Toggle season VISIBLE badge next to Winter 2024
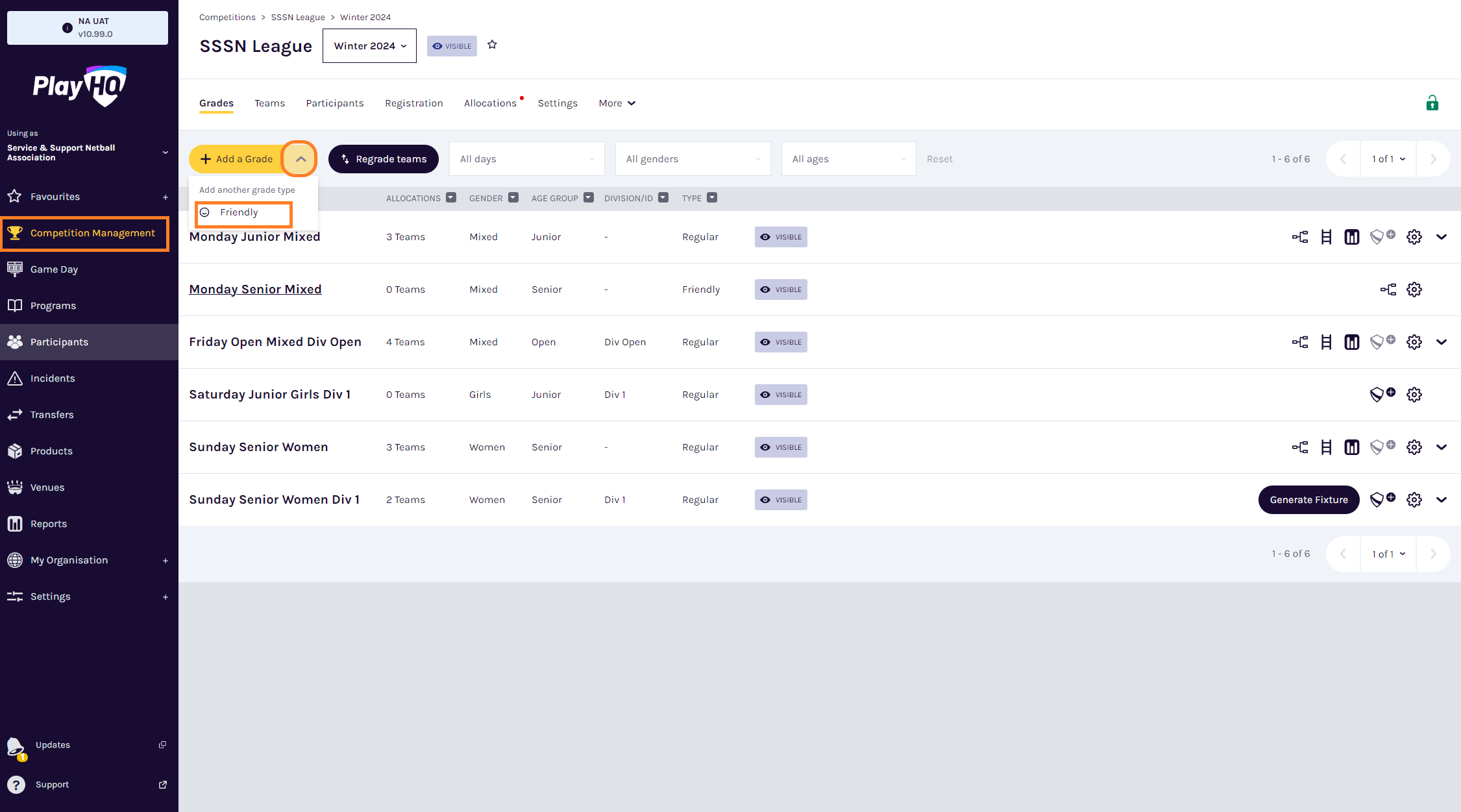The width and height of the screenshot is (1461, 812). tap(452, 46)
